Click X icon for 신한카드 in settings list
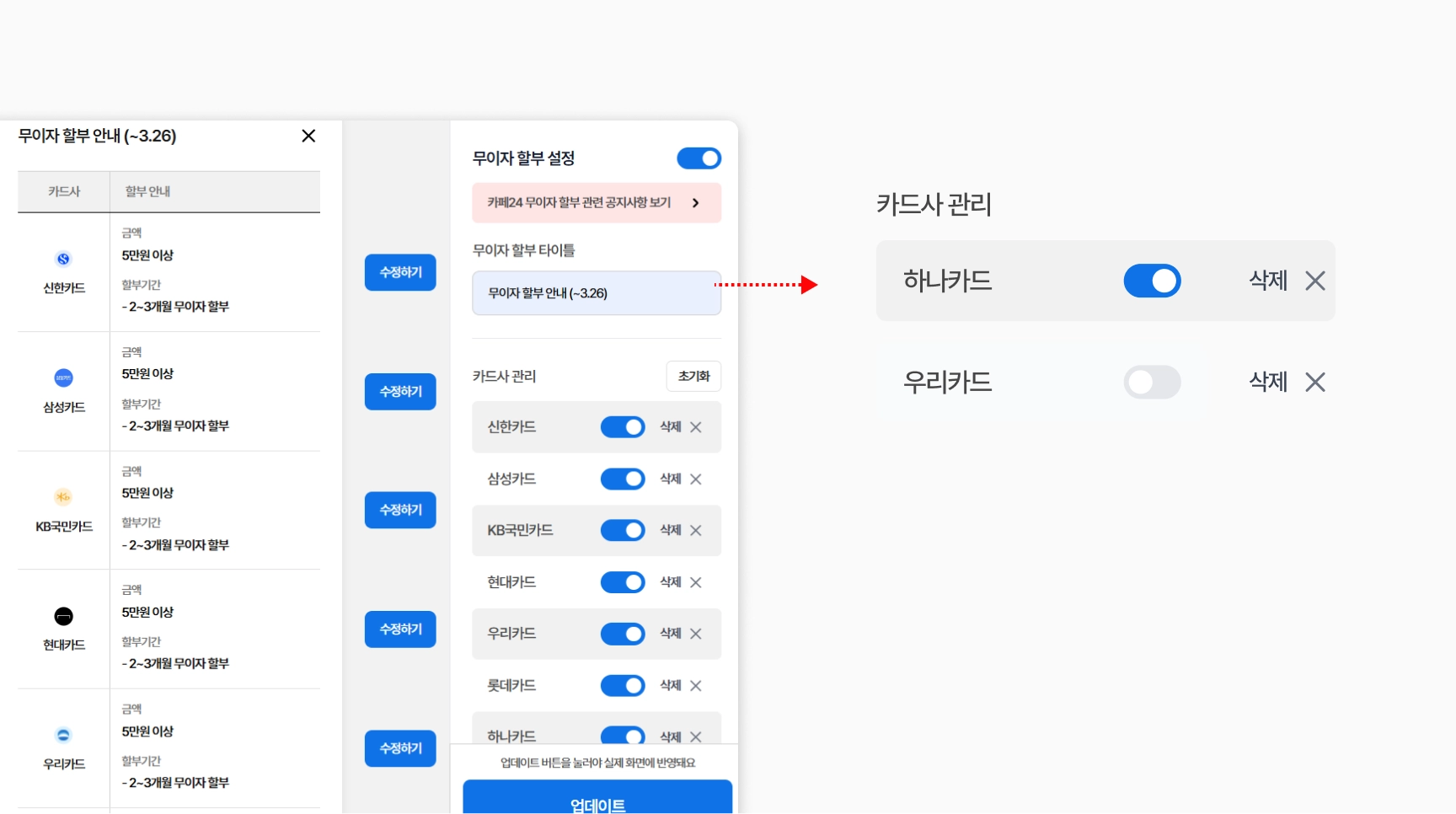 click(696, 427)
